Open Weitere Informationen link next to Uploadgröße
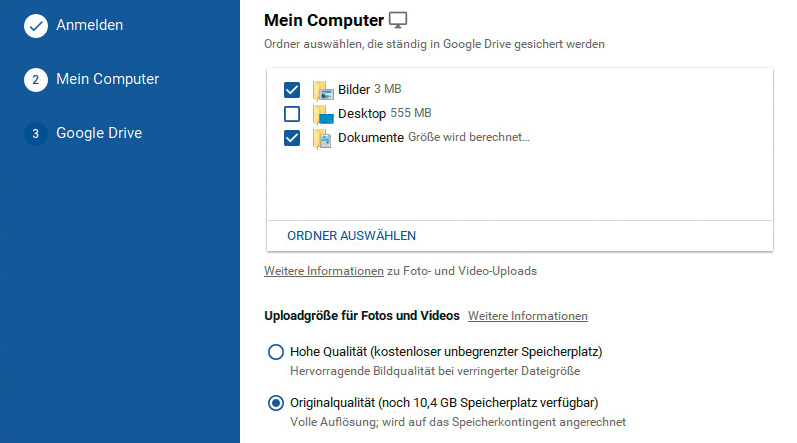 coord(527,316)
